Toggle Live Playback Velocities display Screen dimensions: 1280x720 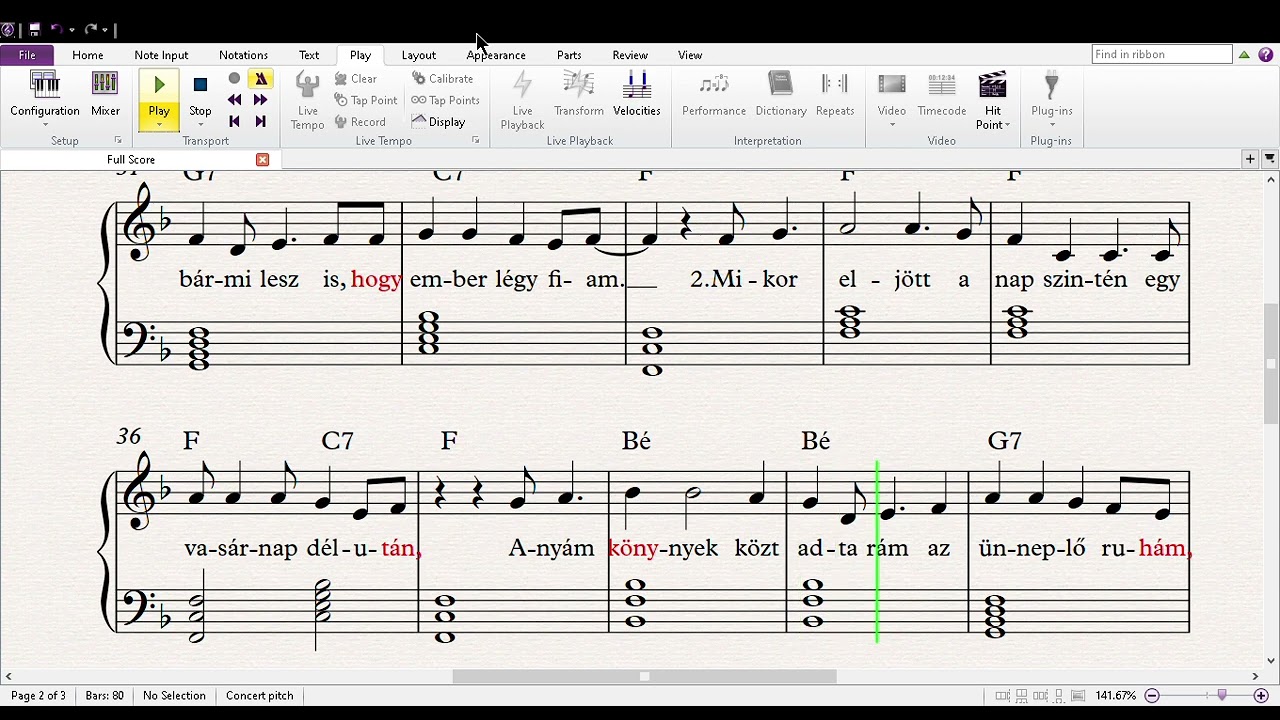point(637,95)
